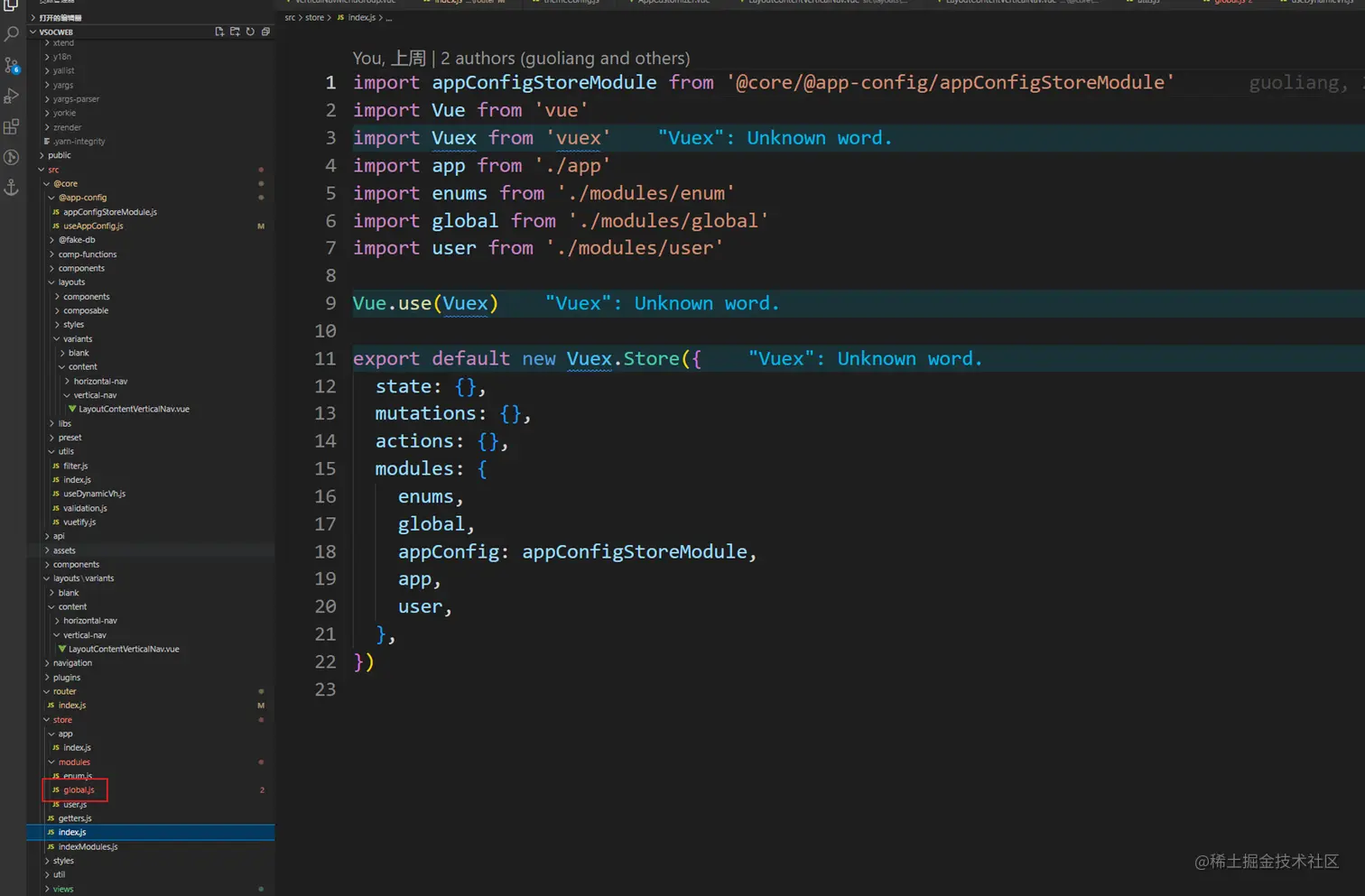Open the anchor icon view in activity bar
The image size is (1365, 896).
[x=12, y=188]
